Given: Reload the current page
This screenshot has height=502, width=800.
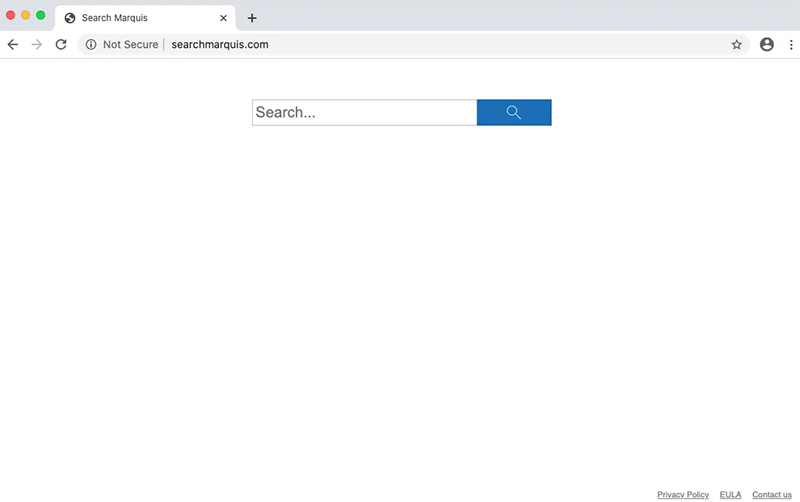Looking at the screenshot, I should tap(61, 44).
